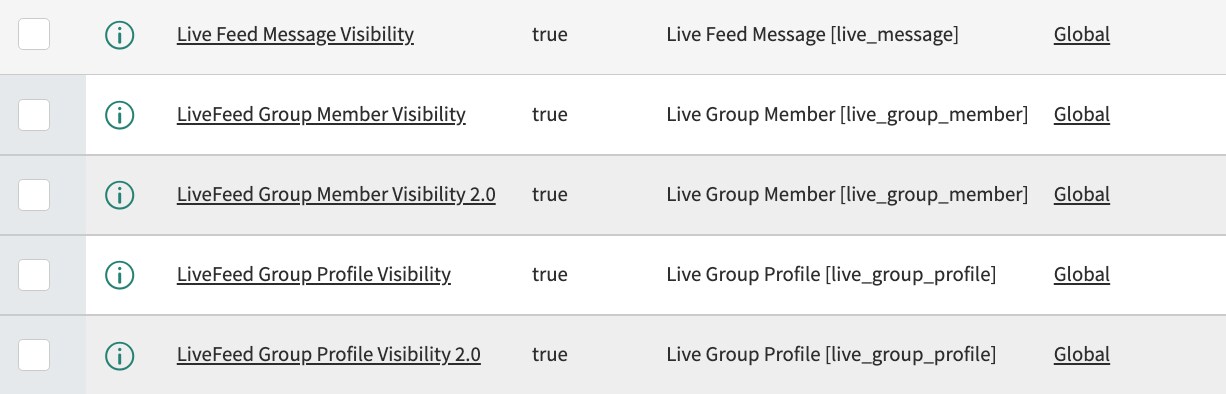Click Global link in the live_message row

coord(1082,34)
